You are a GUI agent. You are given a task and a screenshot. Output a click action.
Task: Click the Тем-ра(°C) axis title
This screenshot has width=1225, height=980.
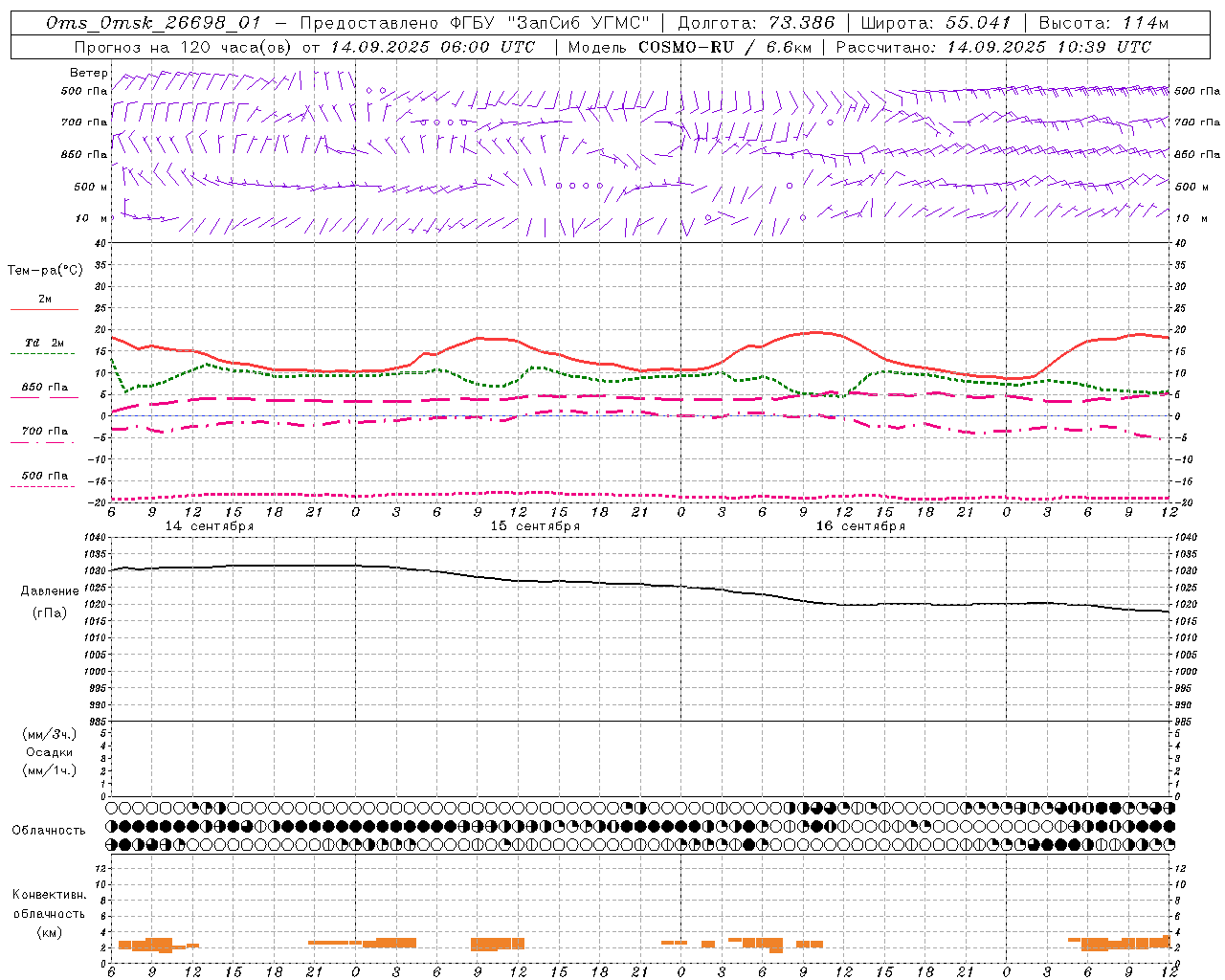coord(45,271)
